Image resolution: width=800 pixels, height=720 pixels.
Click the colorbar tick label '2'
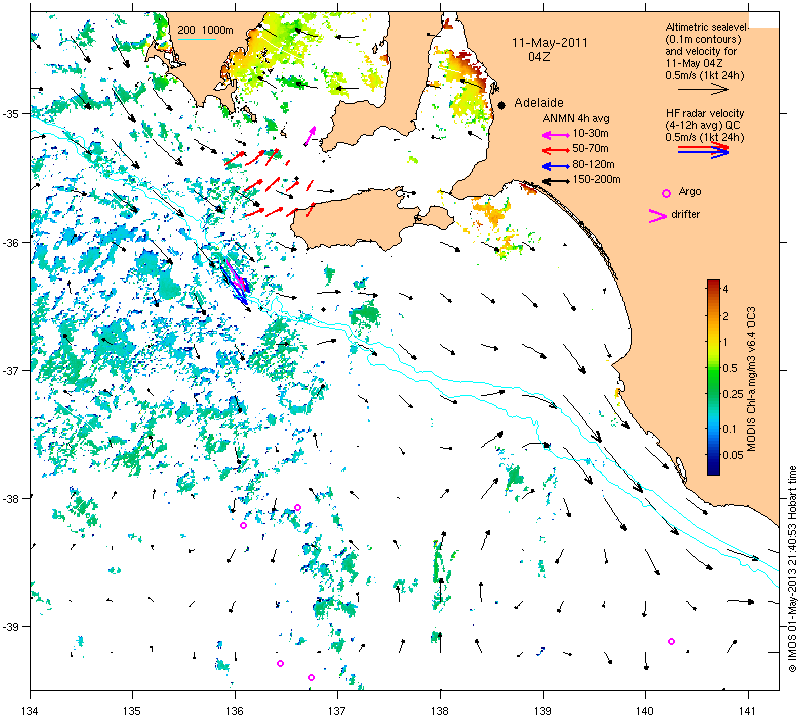coord(726,316)
